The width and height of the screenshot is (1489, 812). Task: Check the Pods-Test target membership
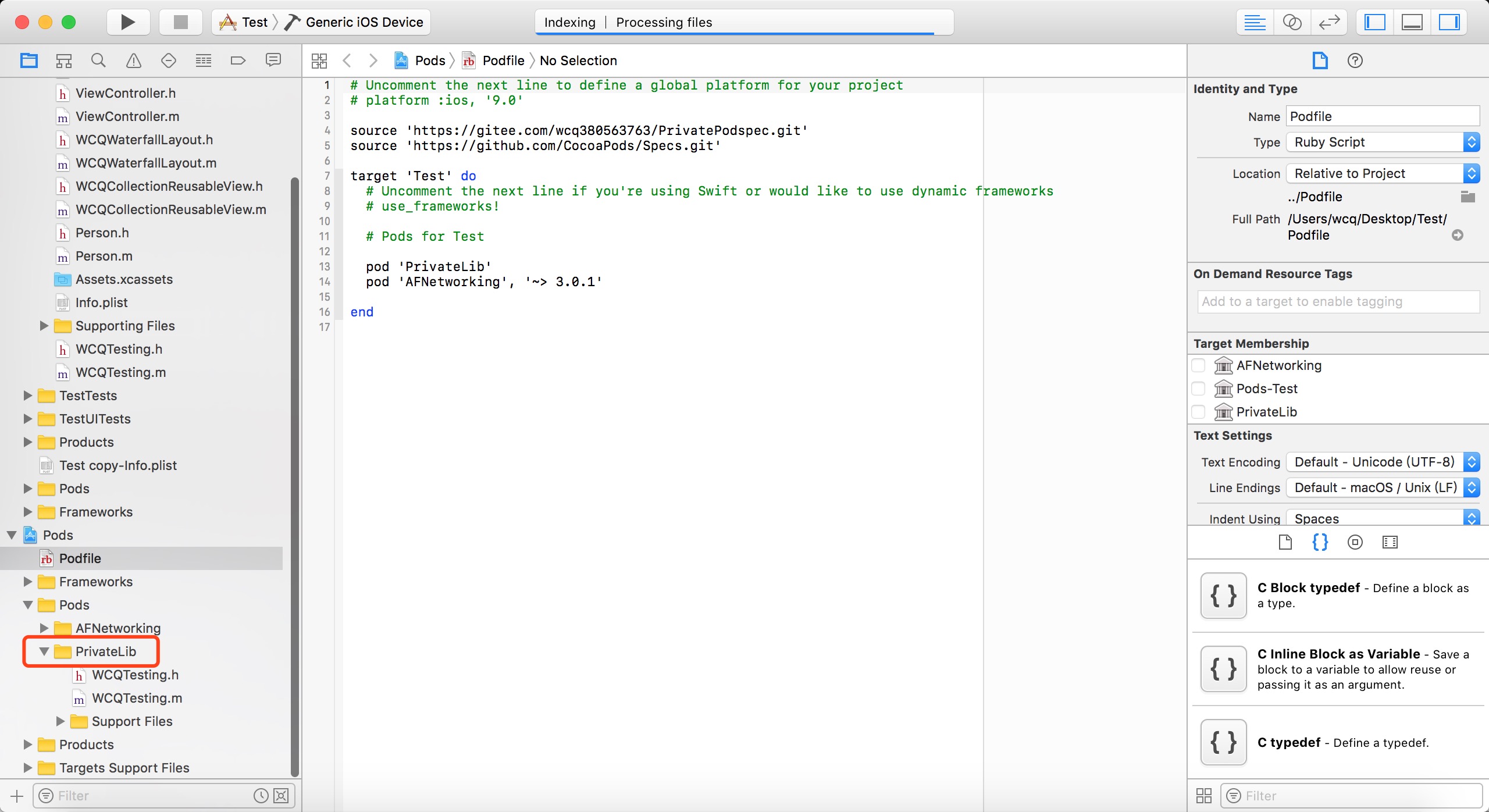1198,389
